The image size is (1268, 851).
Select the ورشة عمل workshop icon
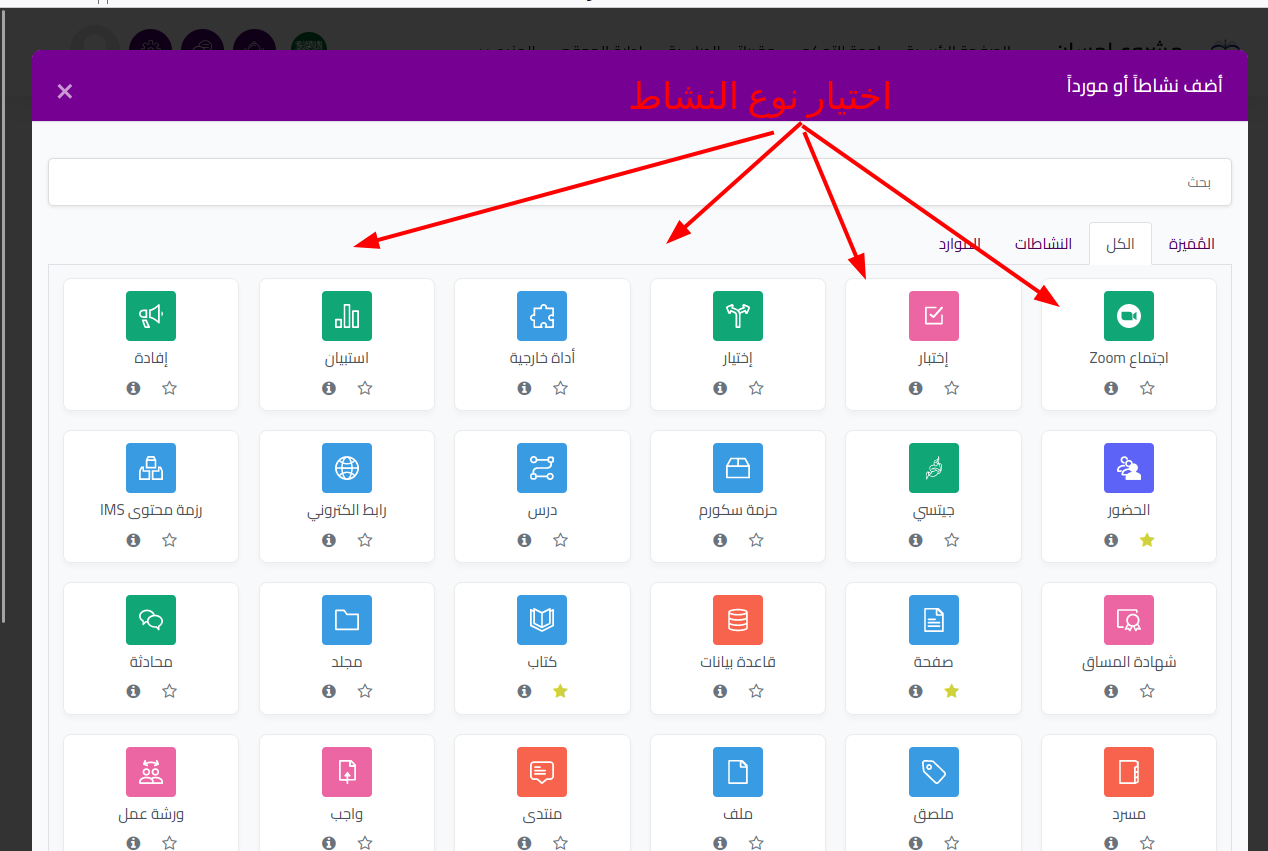[151, 772]
